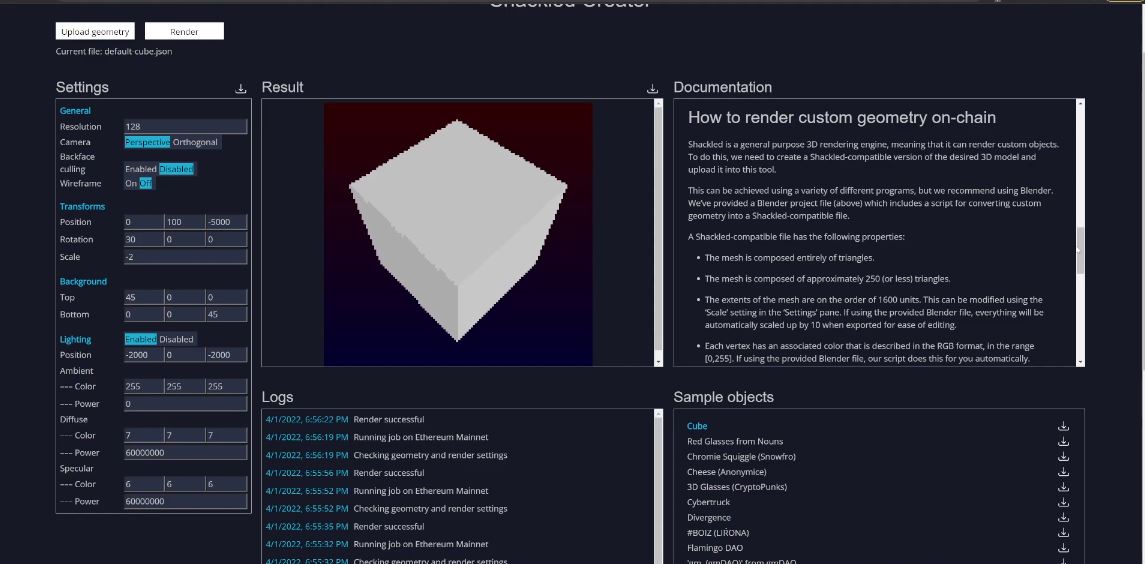Open the Cybertruck sample object
The image size is (1145, 564).
click(708, 502)
